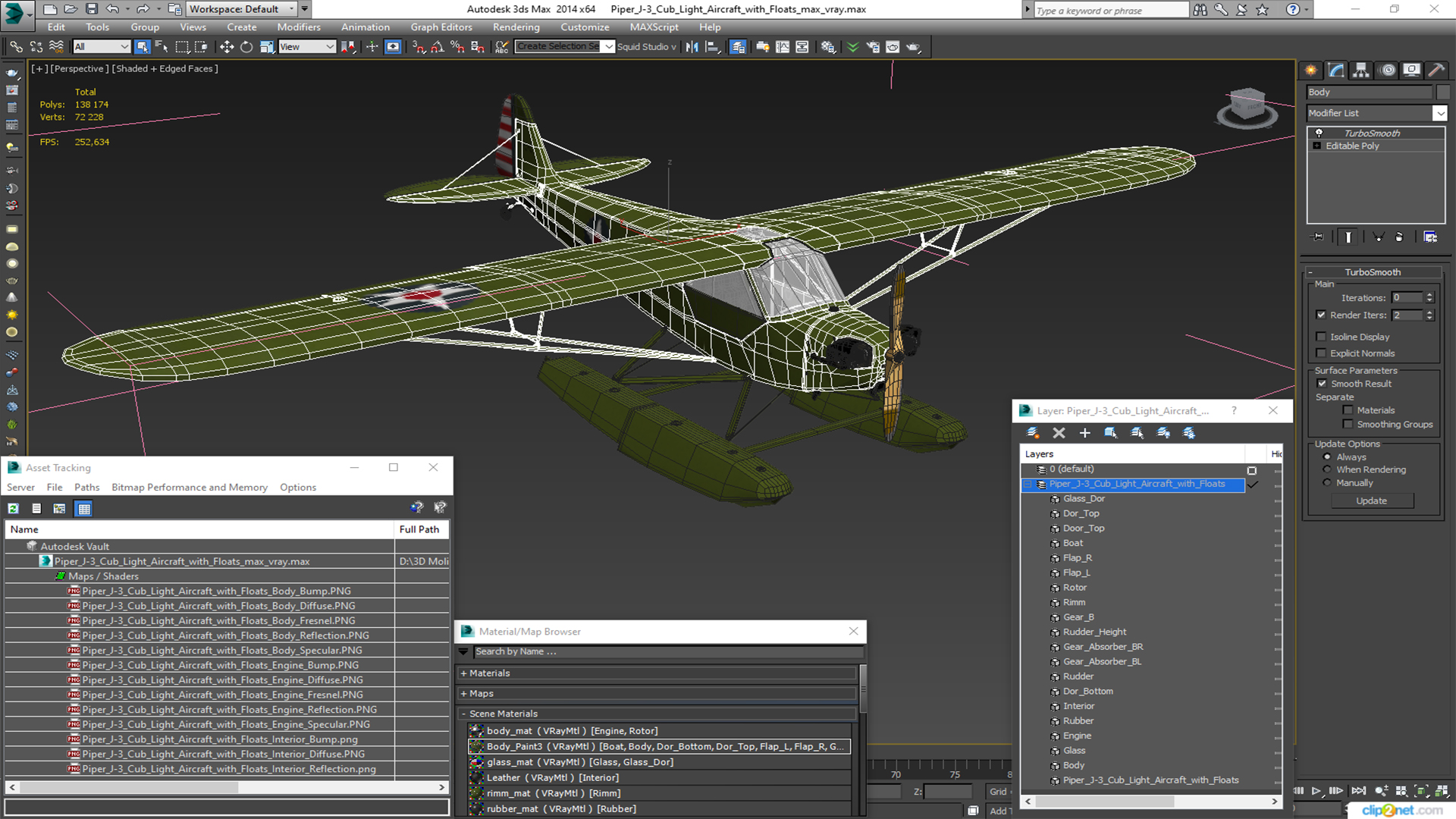Open the Material Editor icon
The image size is (1456, 819).
(827, 47)
